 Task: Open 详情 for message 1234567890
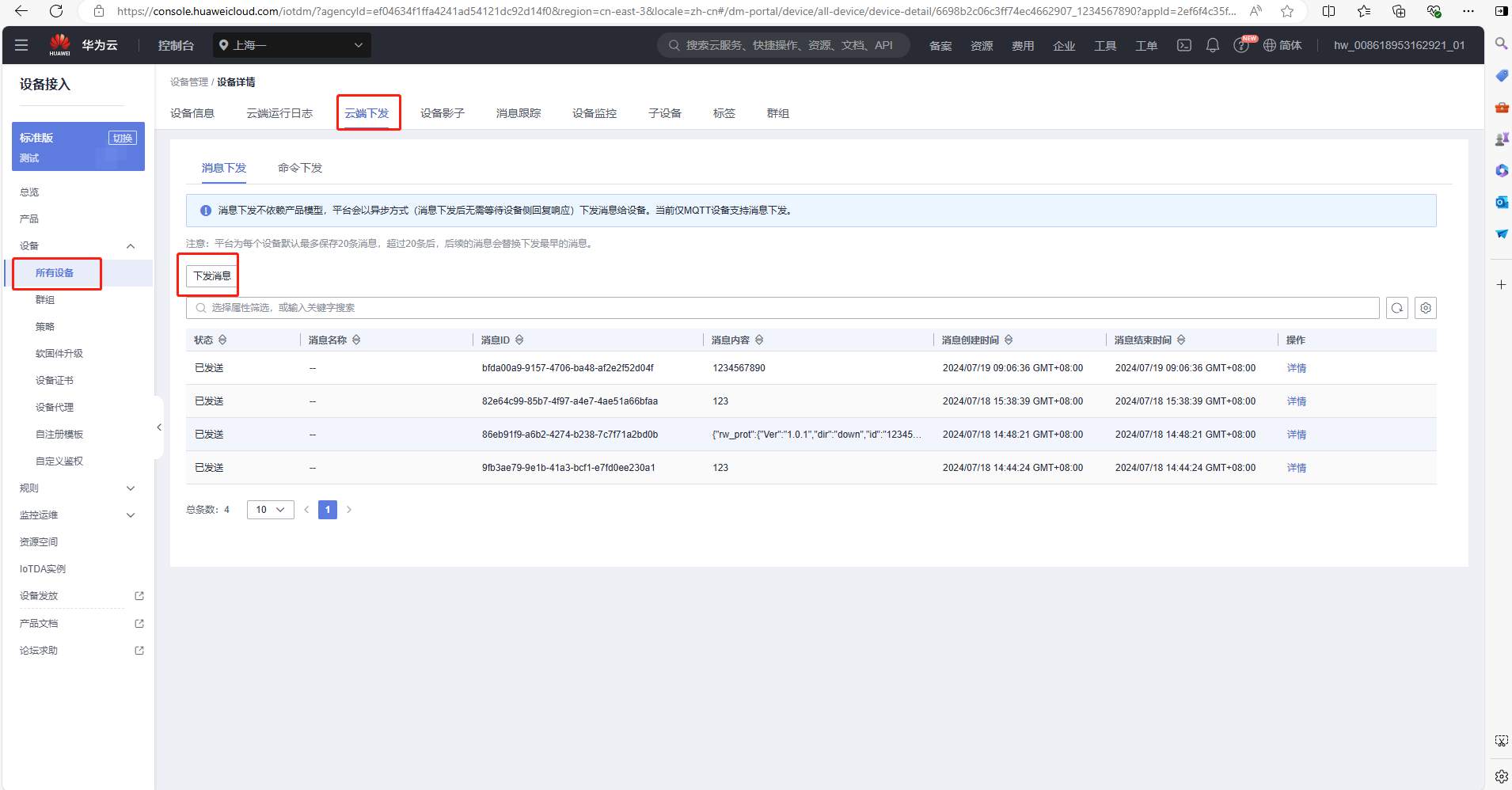click(1296, 368)
